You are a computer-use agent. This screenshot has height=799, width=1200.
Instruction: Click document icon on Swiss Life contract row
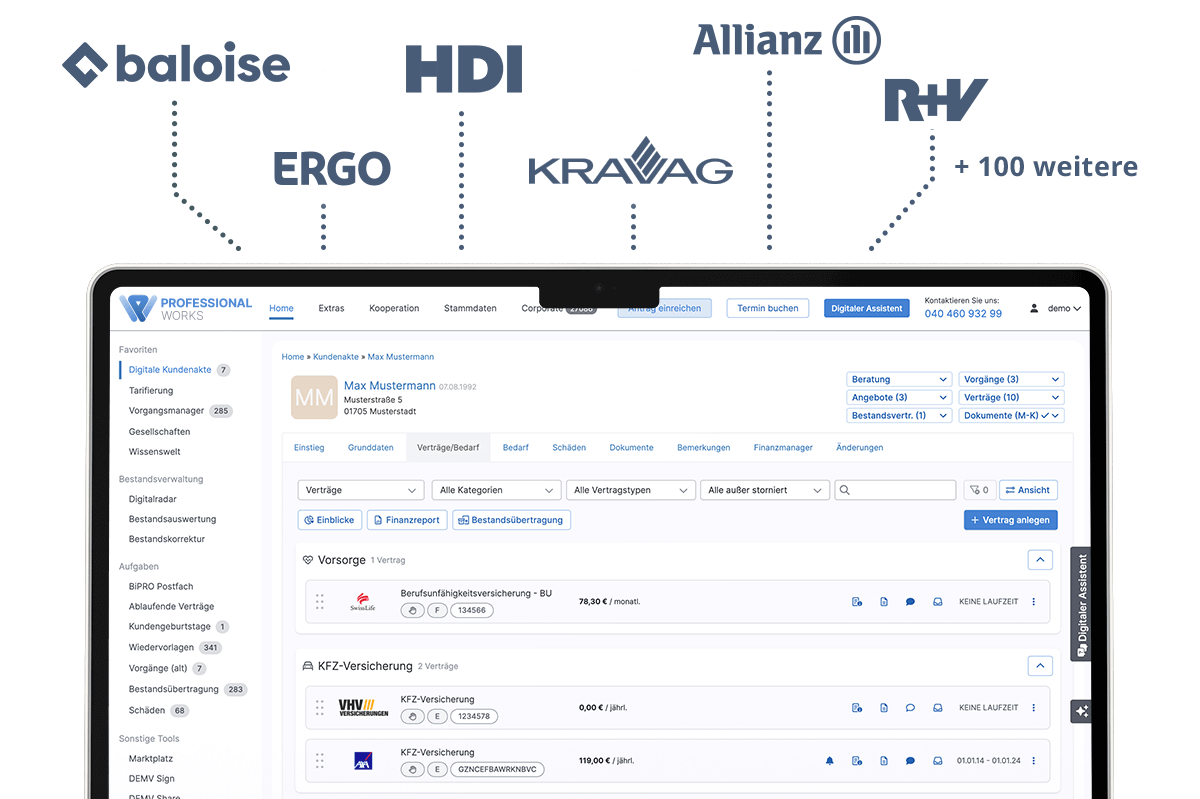(884, 602)
